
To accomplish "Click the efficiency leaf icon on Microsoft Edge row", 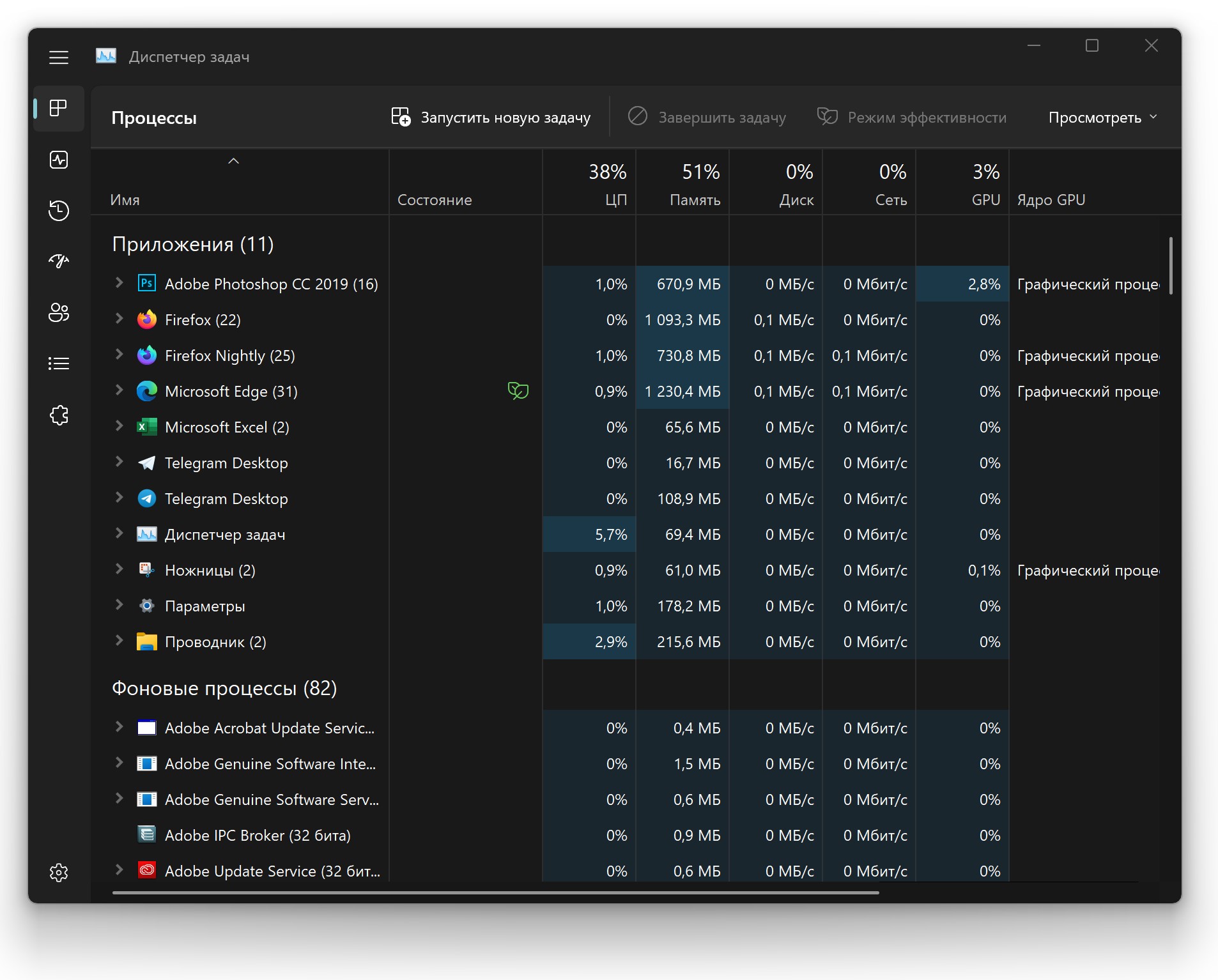I will point(518,390).
